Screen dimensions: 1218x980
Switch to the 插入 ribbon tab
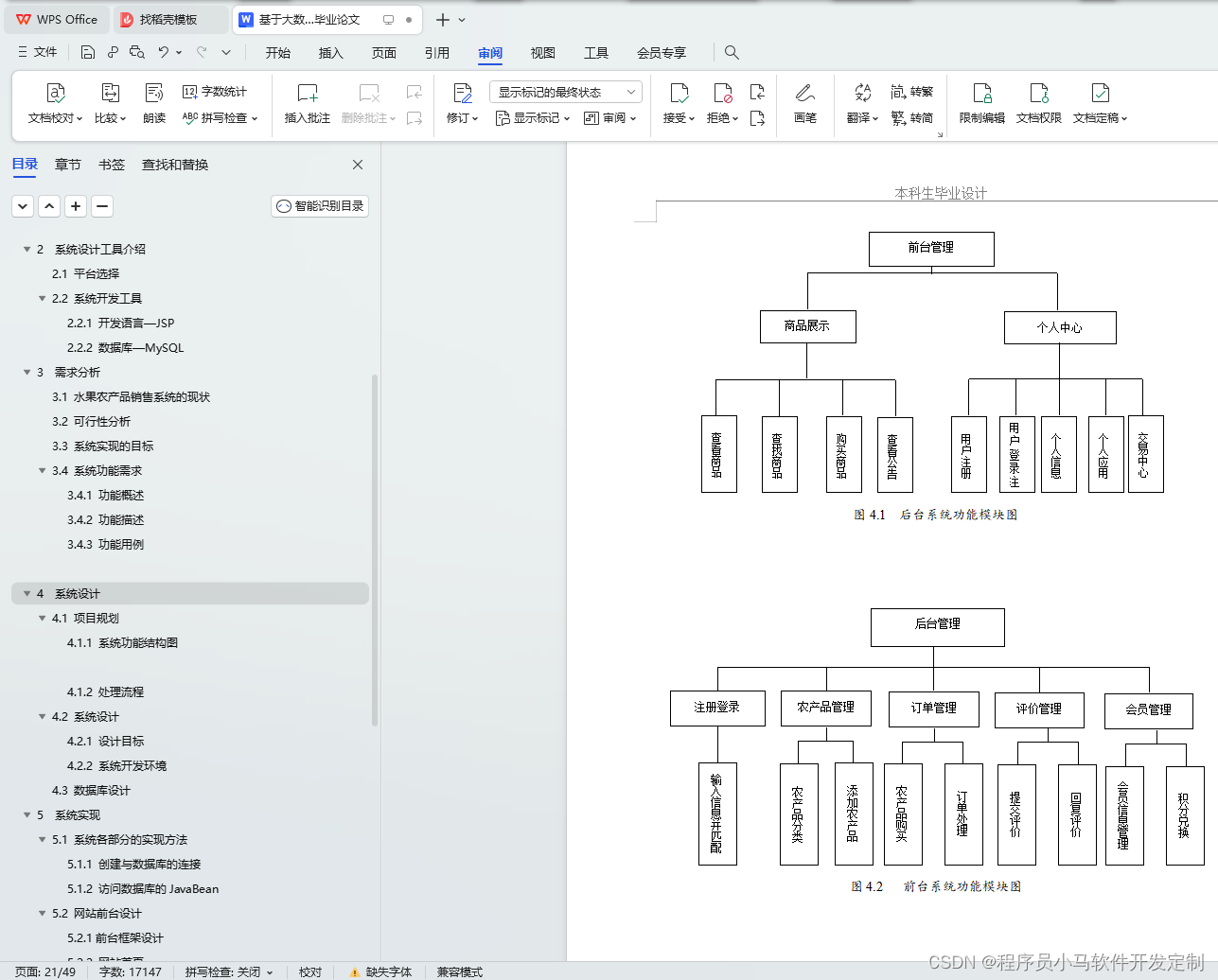pyautogui.click(x=331, y=52)
